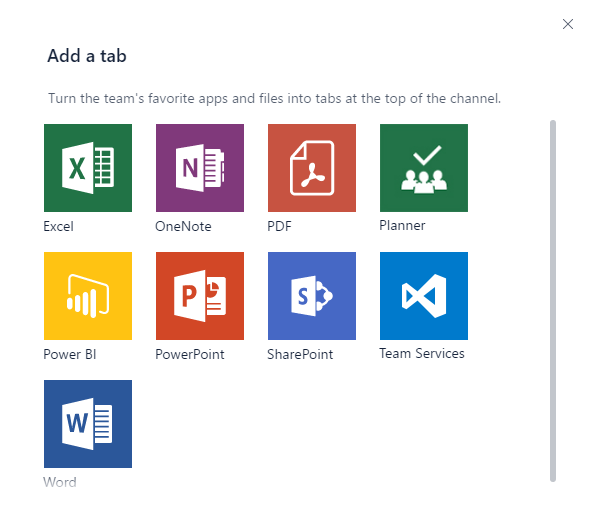Click the Team Services Visual Studio tile
The height and width of the screenshot is (515, 592).
click(424, 296)
